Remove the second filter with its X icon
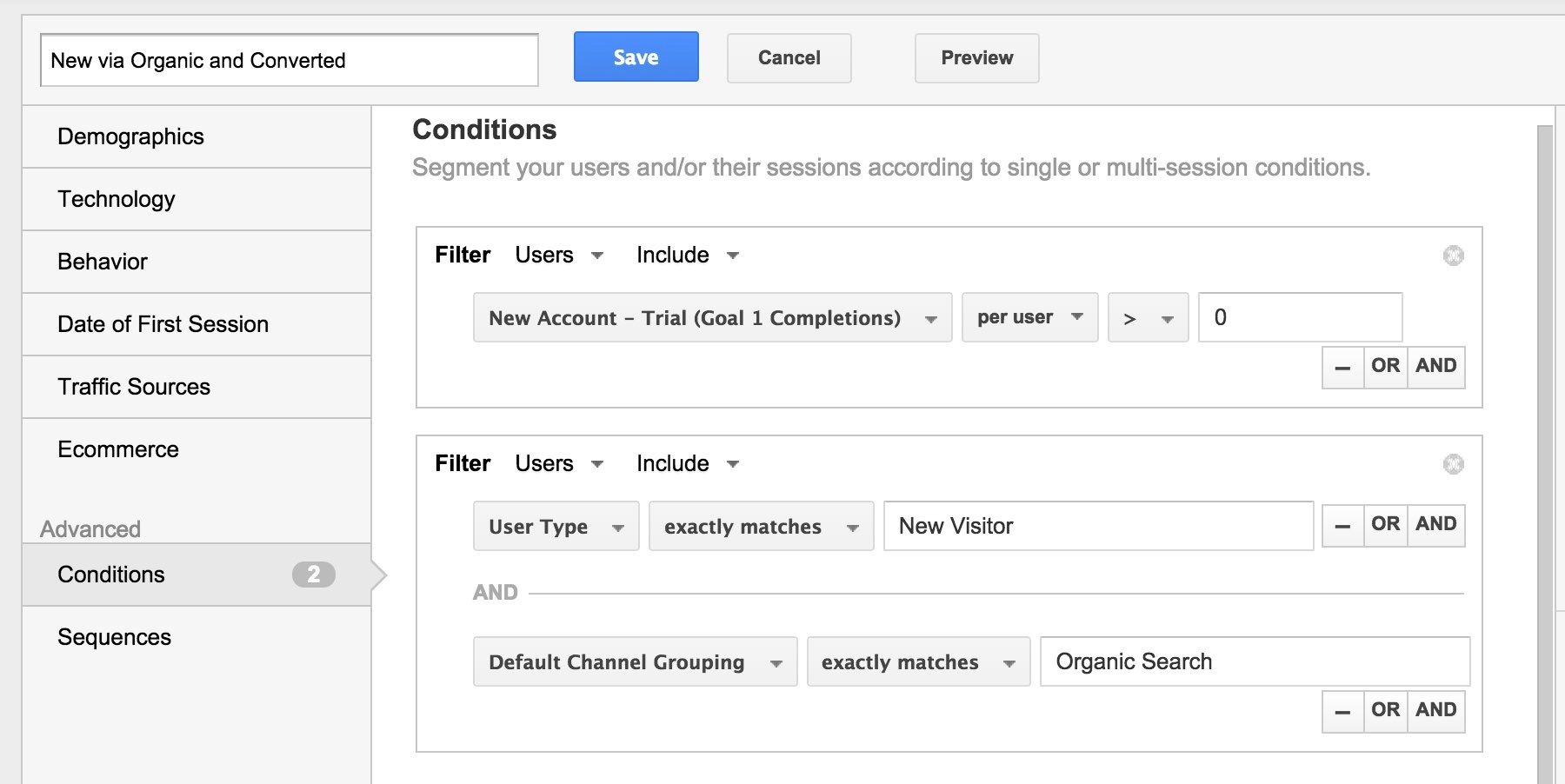Image resolution: width=1565 pixels, height=784 pixels. tap(1453, 464)
